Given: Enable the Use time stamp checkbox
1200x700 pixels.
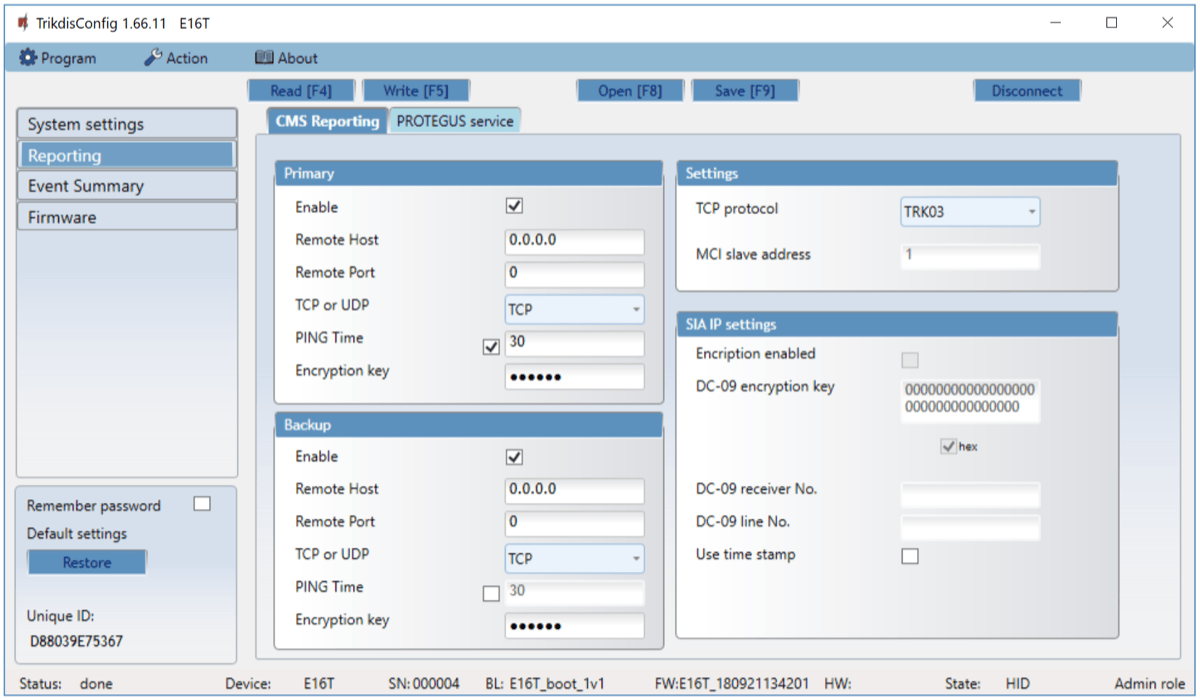Looking at the screenshot, I should [x=910, y=556].
